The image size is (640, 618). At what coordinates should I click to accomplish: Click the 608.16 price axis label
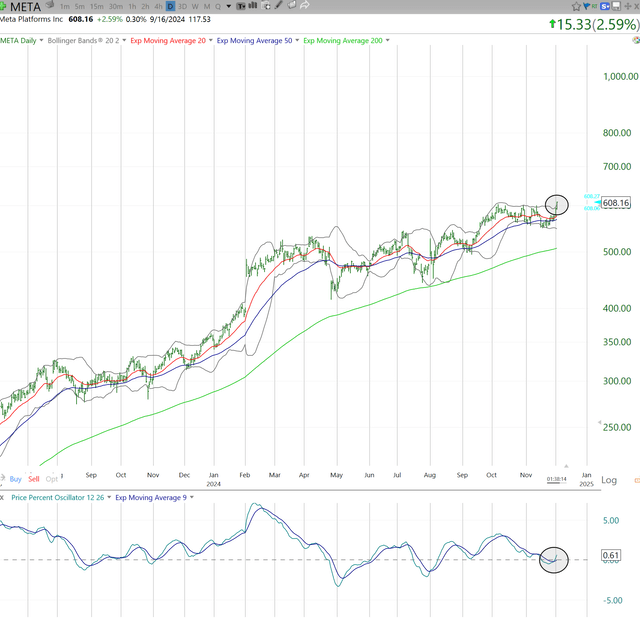tap(616, 203)
